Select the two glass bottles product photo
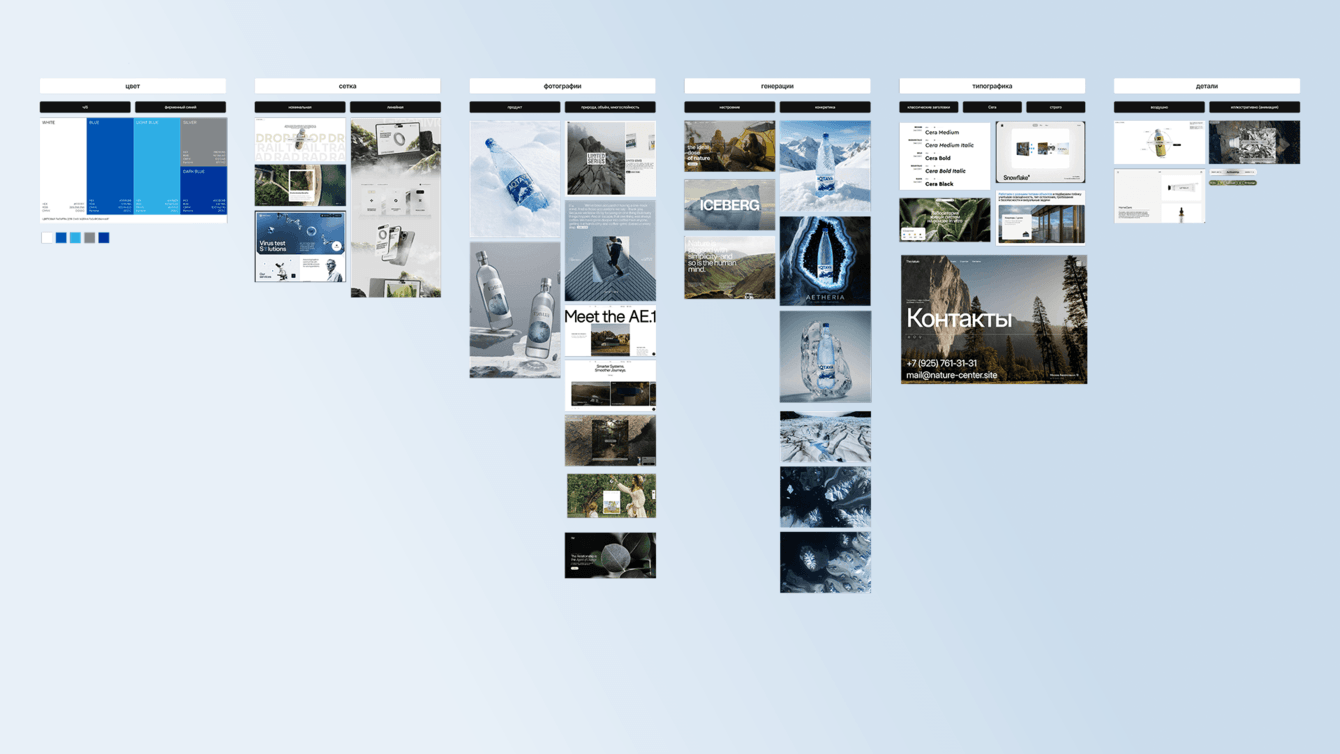1340x754 pixels. pos(515,309)
